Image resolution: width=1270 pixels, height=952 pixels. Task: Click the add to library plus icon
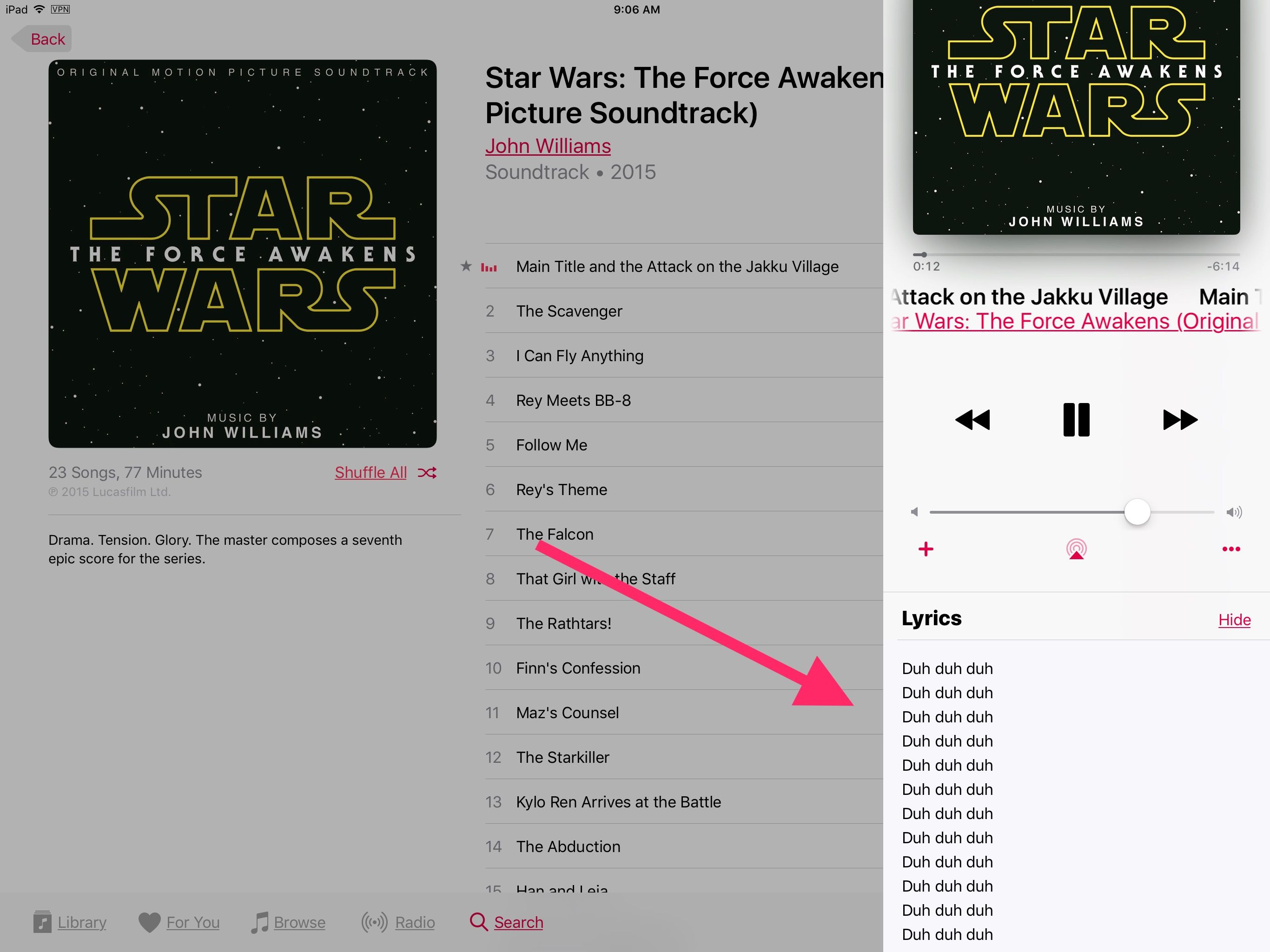(x=926, y=548)
